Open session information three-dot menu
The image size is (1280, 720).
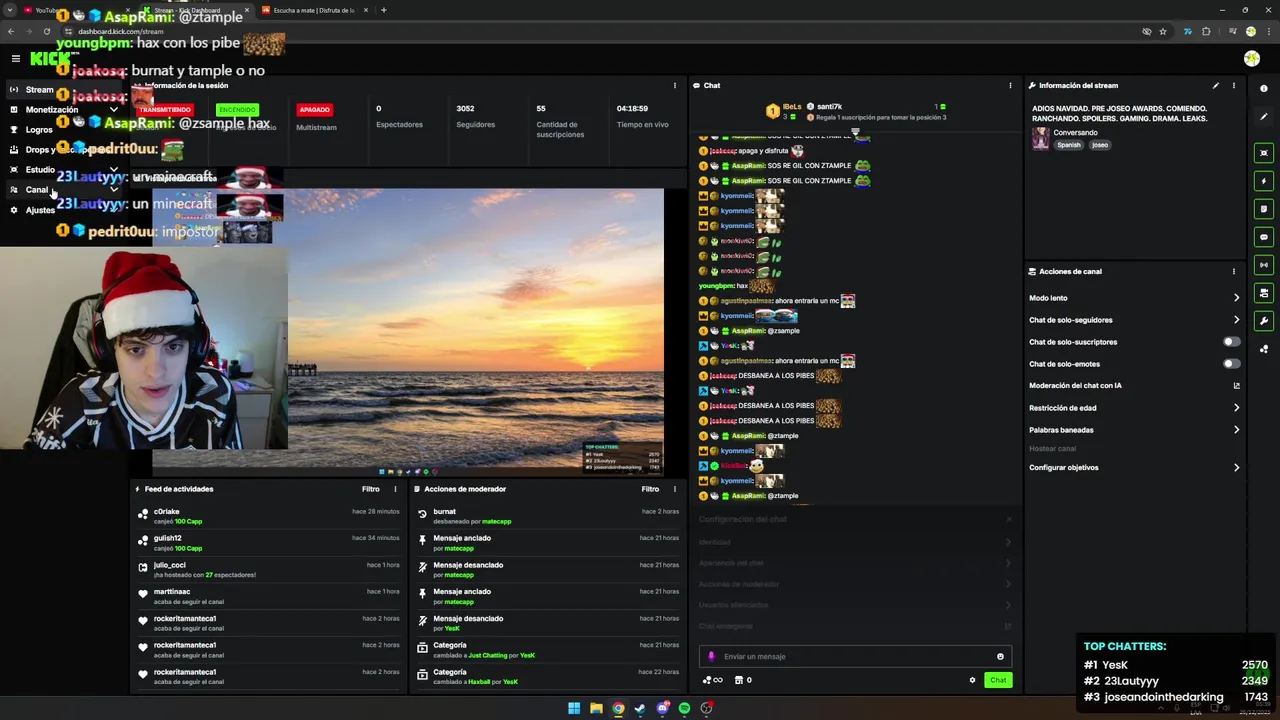click(x=675, y=86)
